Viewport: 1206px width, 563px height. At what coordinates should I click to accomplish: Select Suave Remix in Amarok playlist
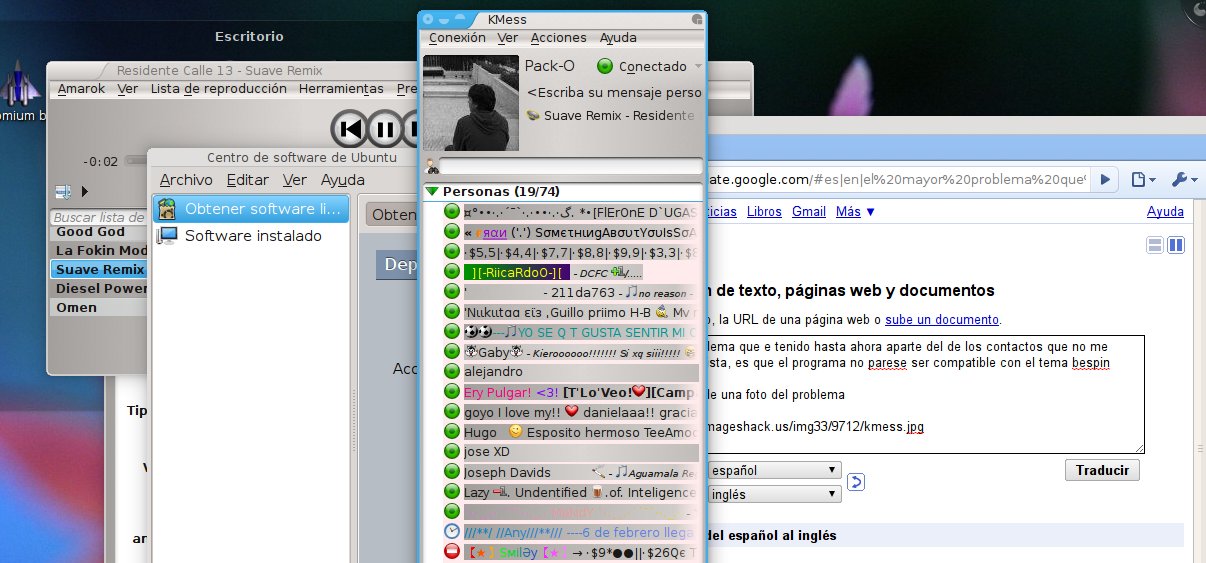click(x=97, y=269)
